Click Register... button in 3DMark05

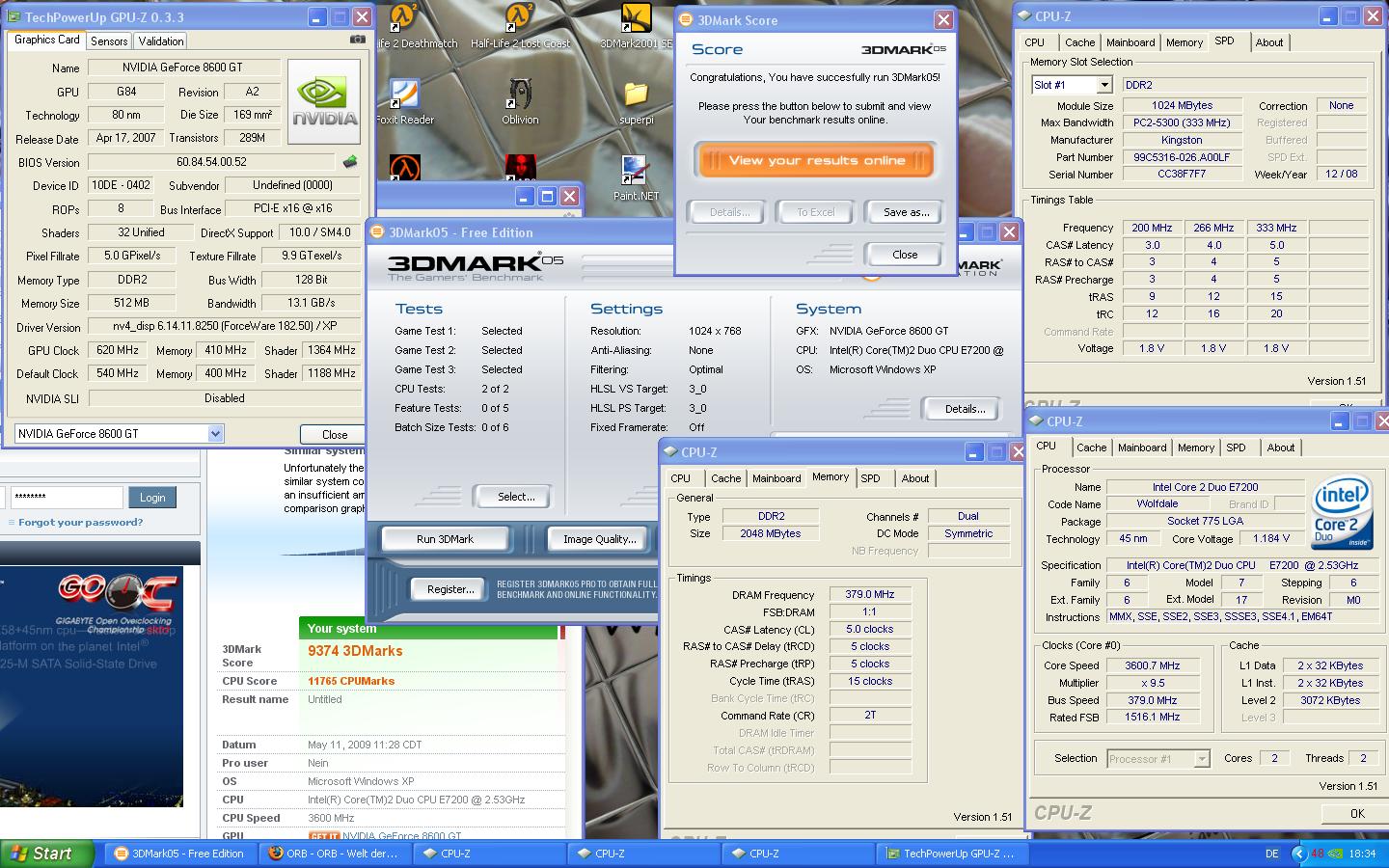450,589
